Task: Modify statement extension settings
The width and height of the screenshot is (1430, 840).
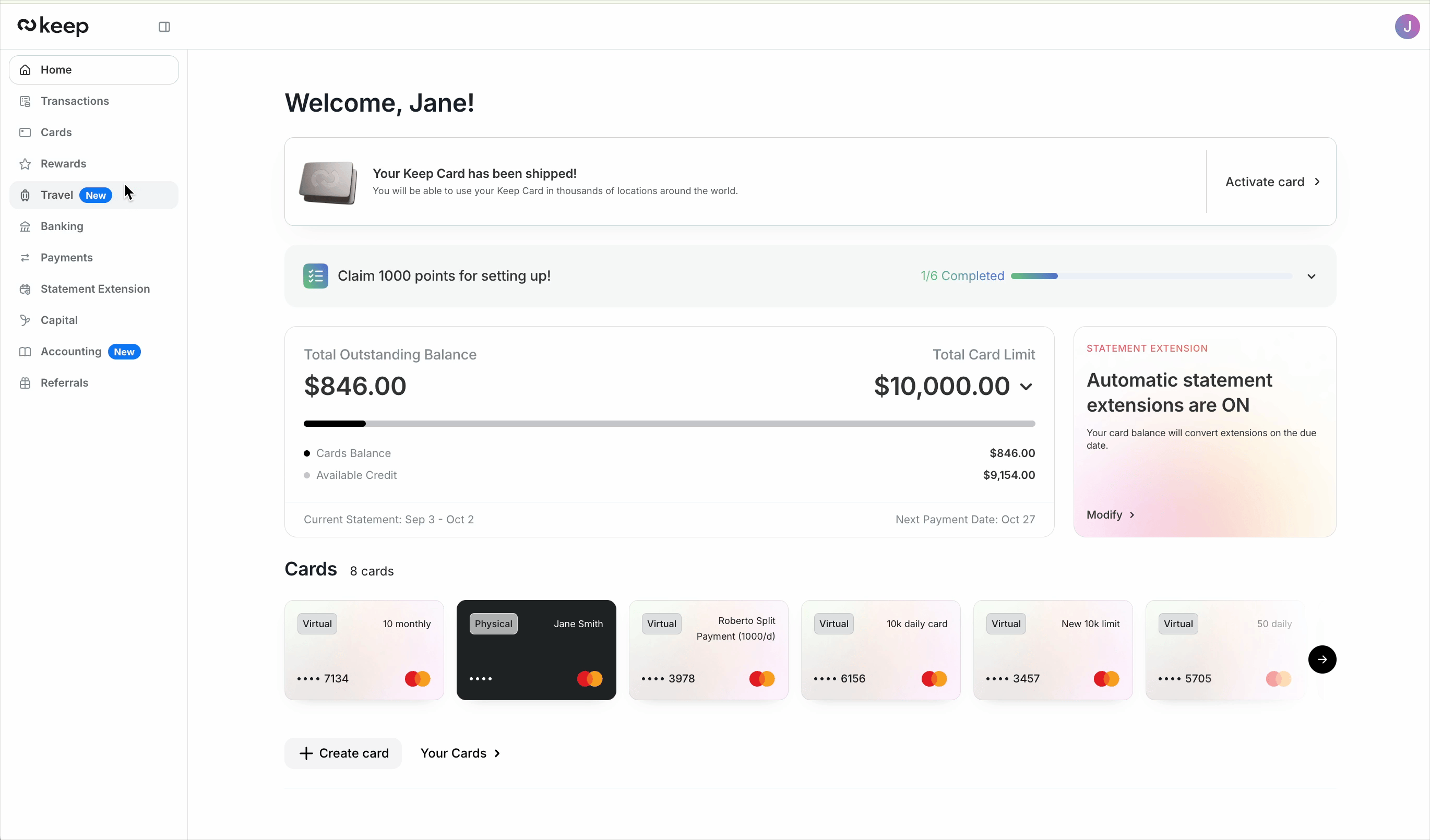Action: click(x=1110, y=514)
